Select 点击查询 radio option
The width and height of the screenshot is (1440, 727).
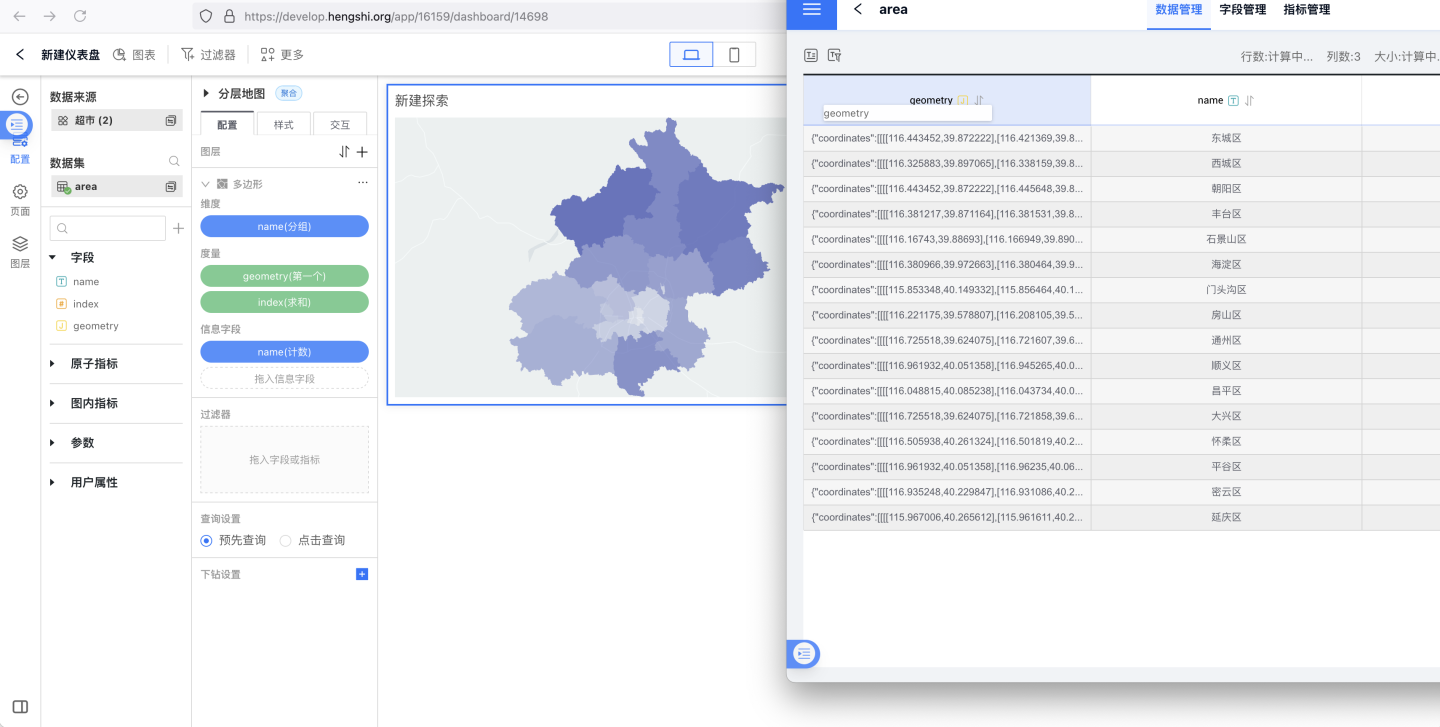[x=286, y=540]
